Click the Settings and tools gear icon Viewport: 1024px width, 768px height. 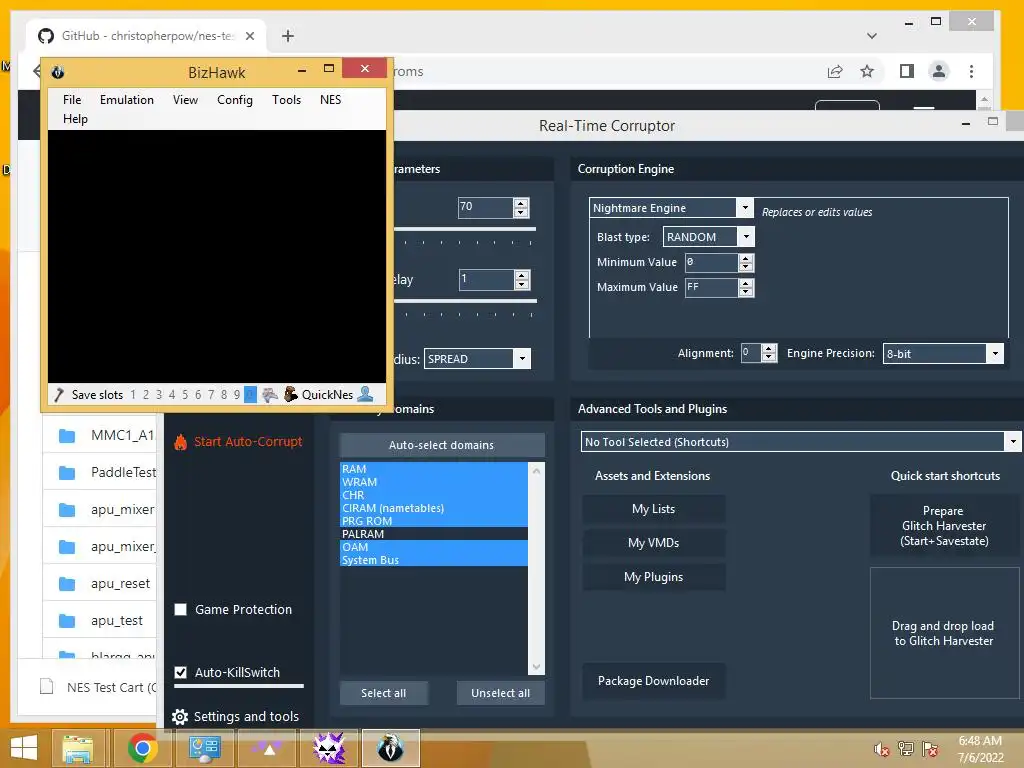[x=180, y=716]
